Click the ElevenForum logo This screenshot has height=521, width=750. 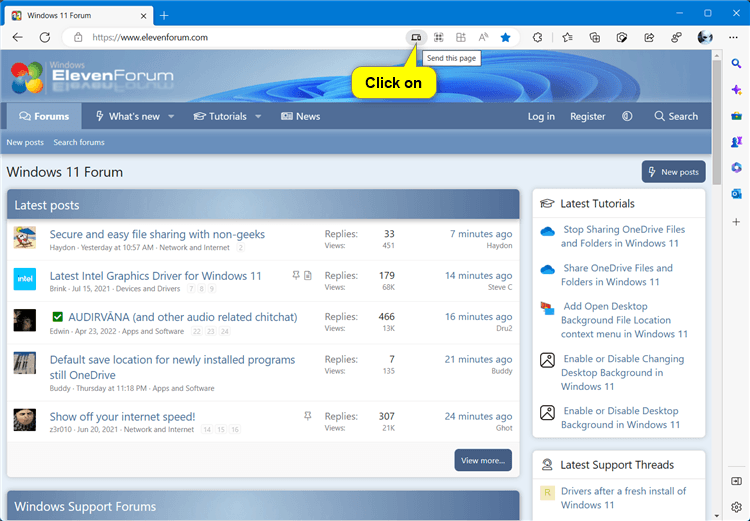(92, 77)
